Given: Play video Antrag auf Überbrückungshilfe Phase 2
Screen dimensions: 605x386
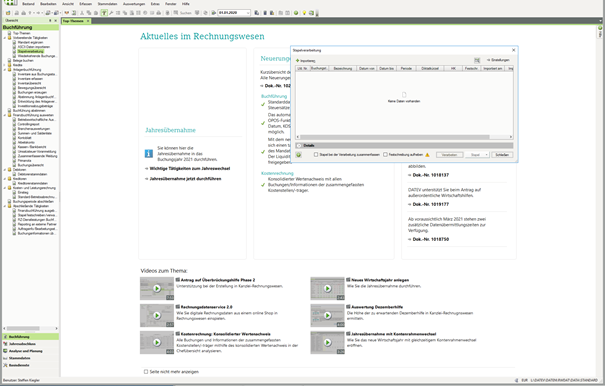Looking at the screenshot, I should [x=157, y=288].
